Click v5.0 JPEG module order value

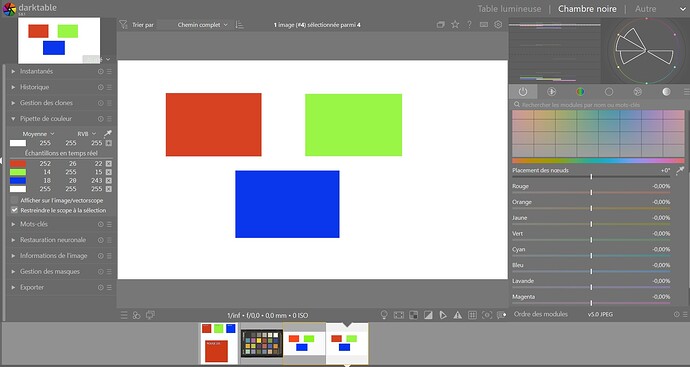(x=600, y=314)
